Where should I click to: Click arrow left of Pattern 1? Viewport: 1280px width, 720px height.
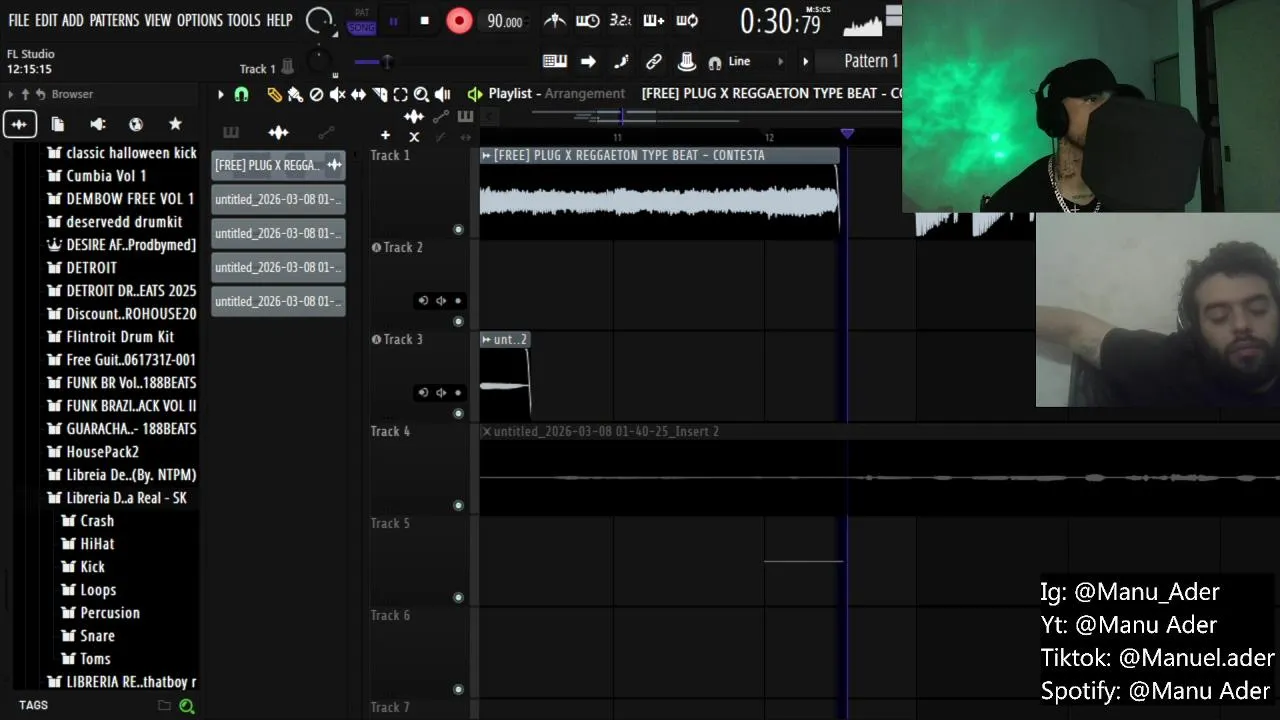point(807,61)
